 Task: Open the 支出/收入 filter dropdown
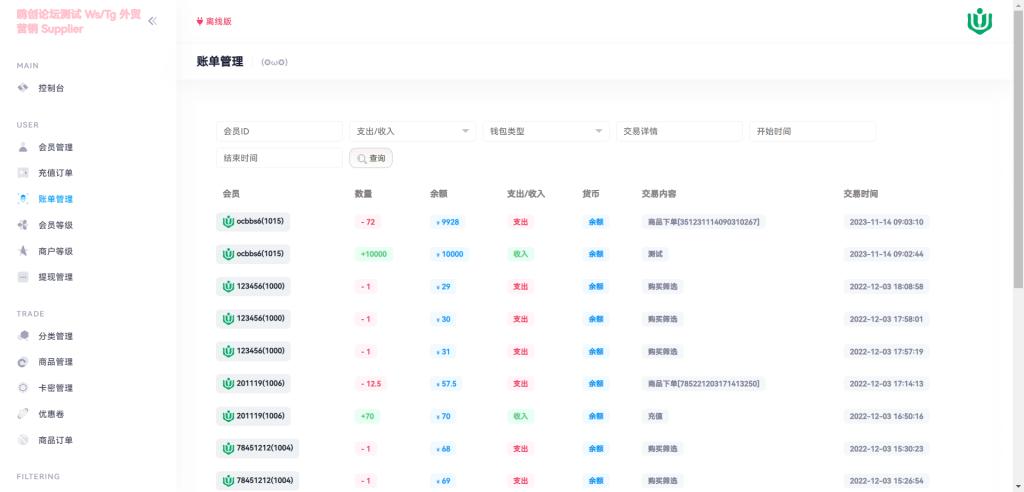[x=412, y=131]
